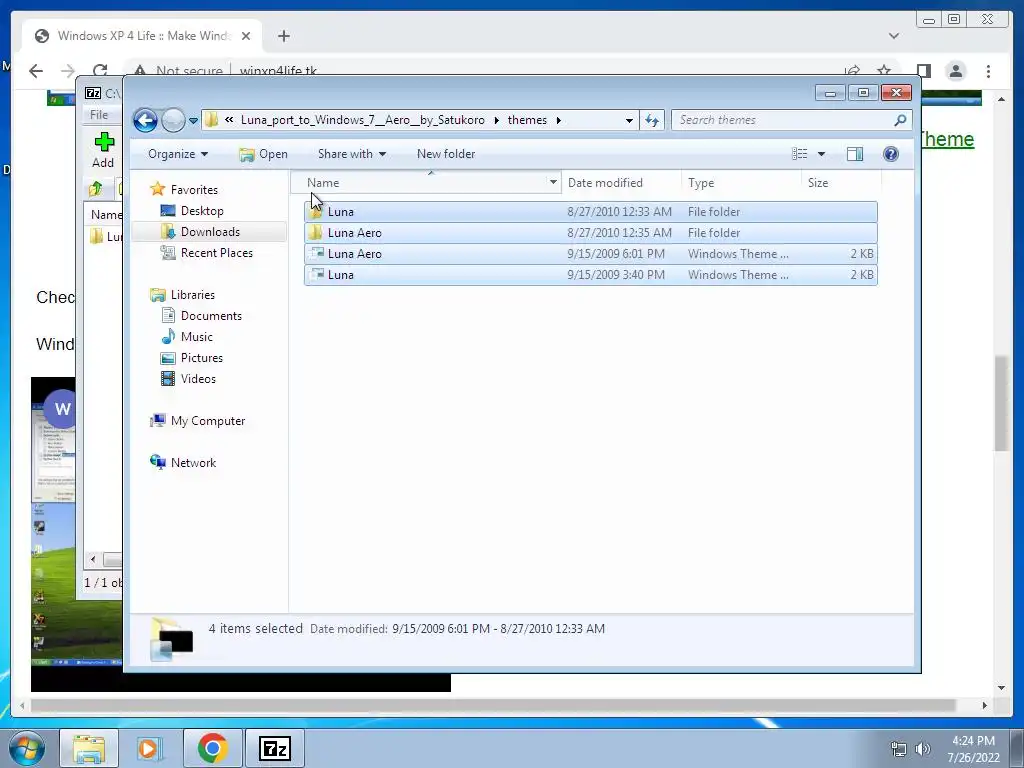
Task: Open the Name column filter dropdown arrow
Action: click(x=553, y=182)
